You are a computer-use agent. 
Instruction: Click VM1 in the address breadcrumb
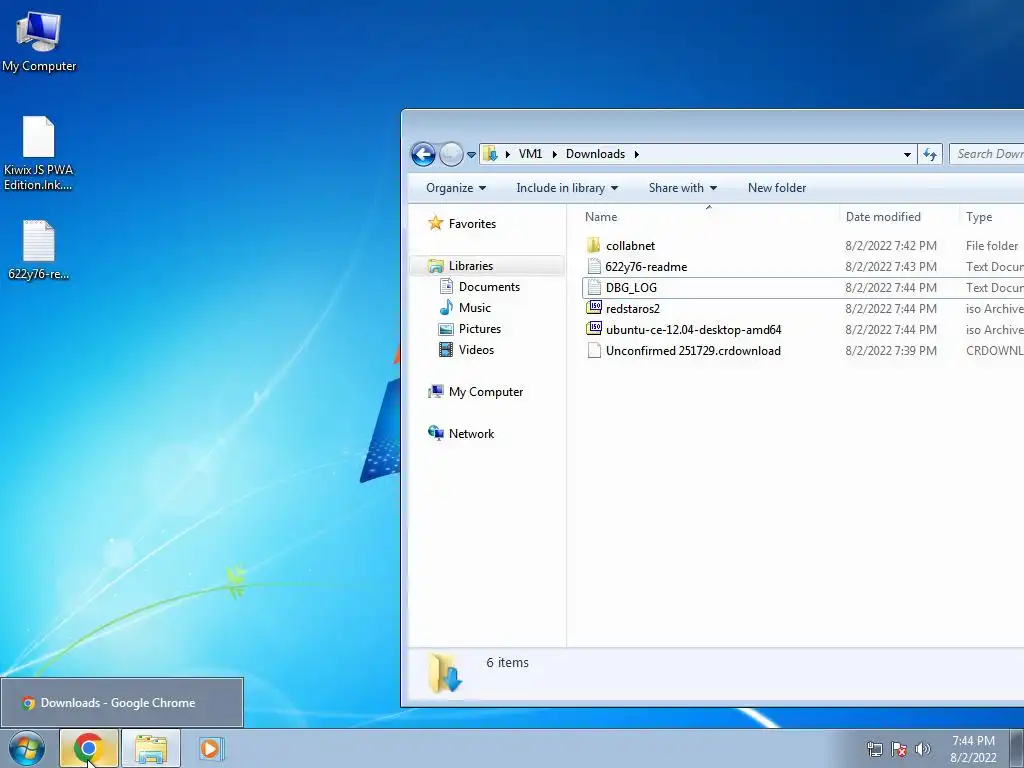click(530, 154)
